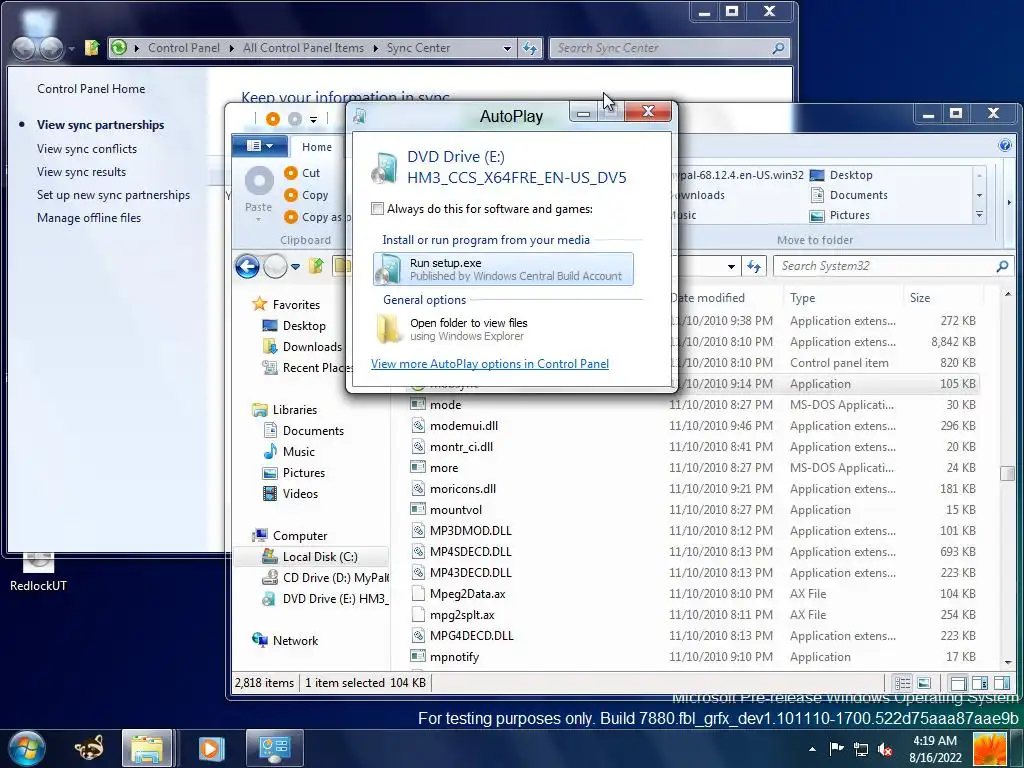This screenshot has height=768, width=1024.
Task: Open Documents library in navigation pane
Action: [303, 430]
